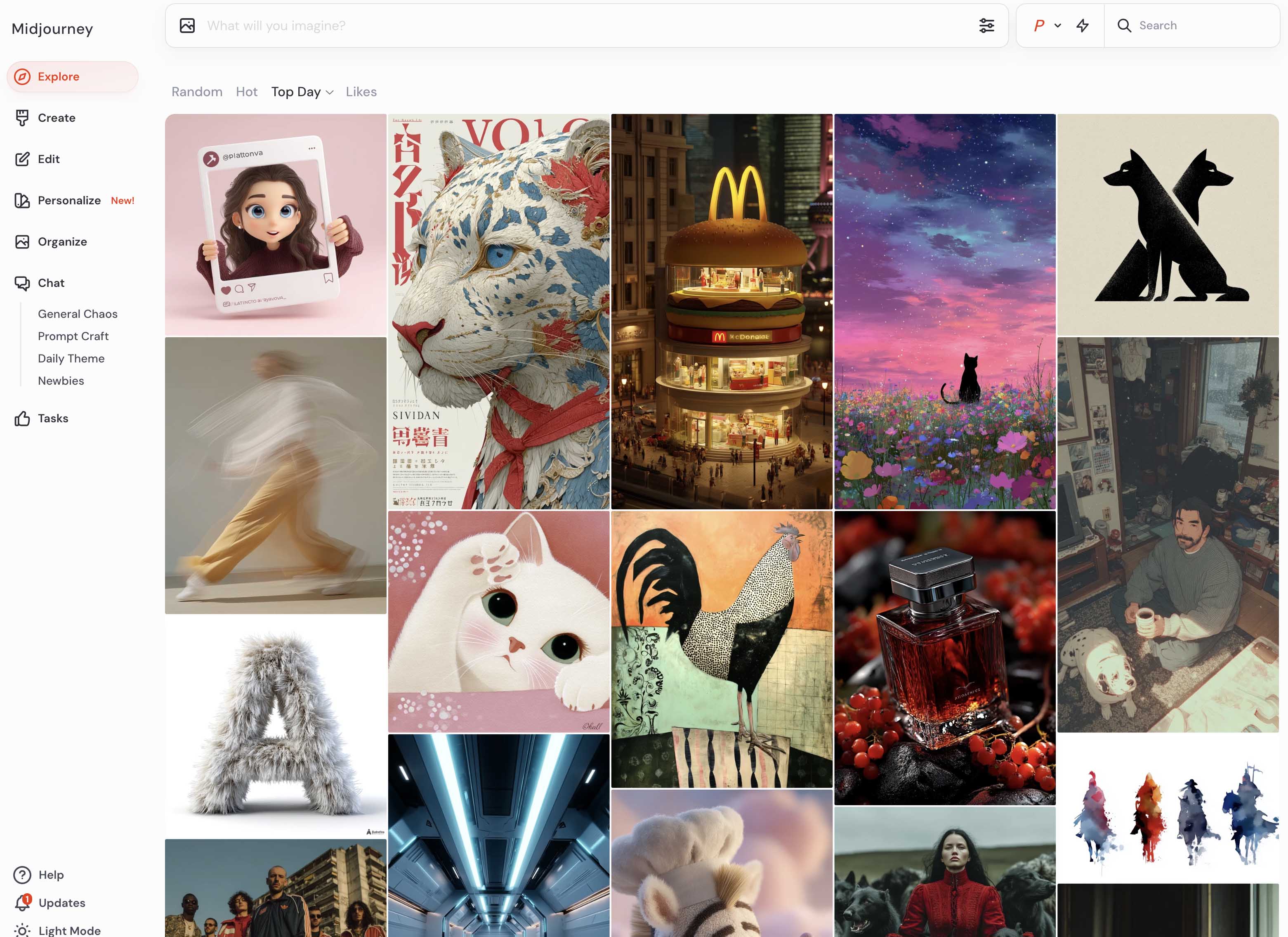This screenshot has width=1288, height=937.
Task: Open the prompt settings sliders icon
Action: 987,26
